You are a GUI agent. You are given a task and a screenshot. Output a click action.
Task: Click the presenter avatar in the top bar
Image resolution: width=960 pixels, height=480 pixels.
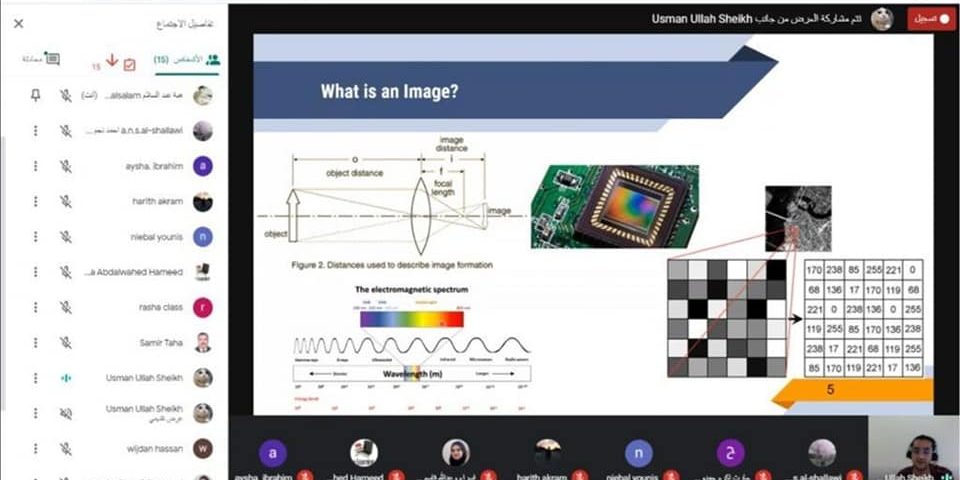(x=881, y=19)
